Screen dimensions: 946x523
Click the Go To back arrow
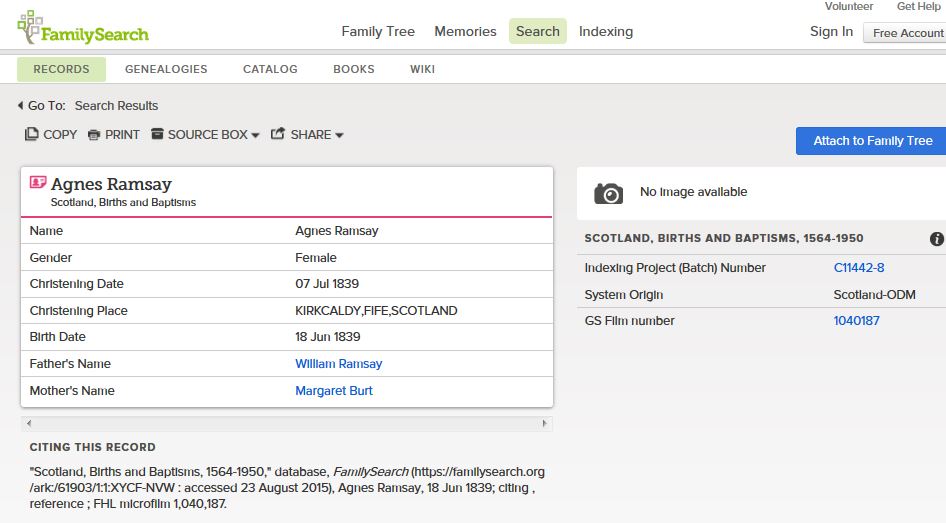(x=21, y=106)
